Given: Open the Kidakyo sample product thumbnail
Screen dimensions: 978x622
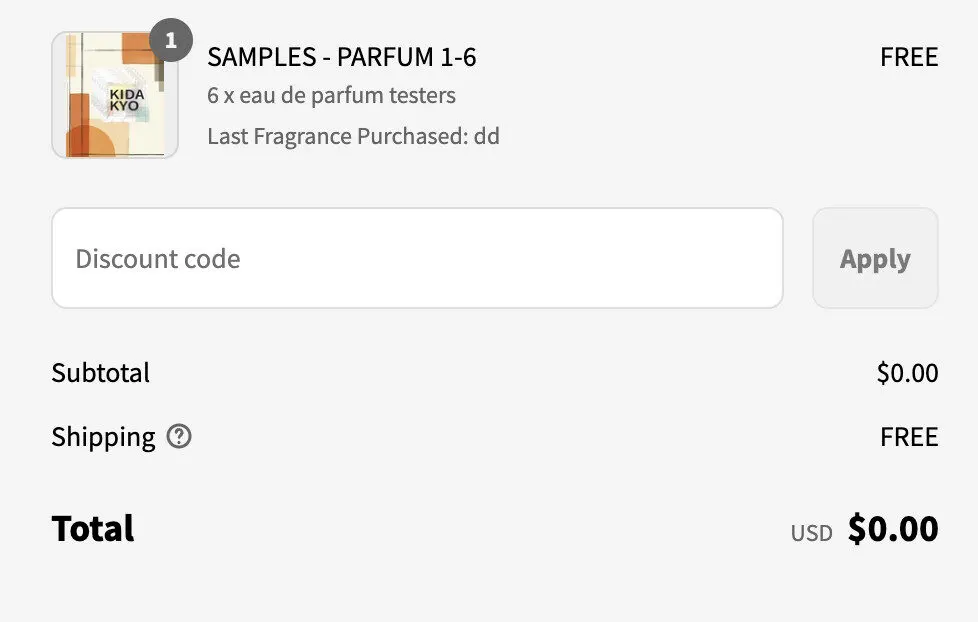Looking at the screenshot, I should 115,95.
